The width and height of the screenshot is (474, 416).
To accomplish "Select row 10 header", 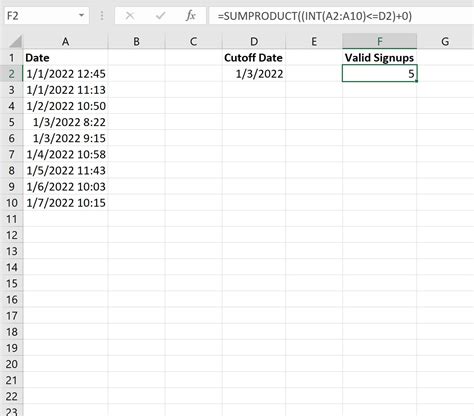I will click(12, 203).
